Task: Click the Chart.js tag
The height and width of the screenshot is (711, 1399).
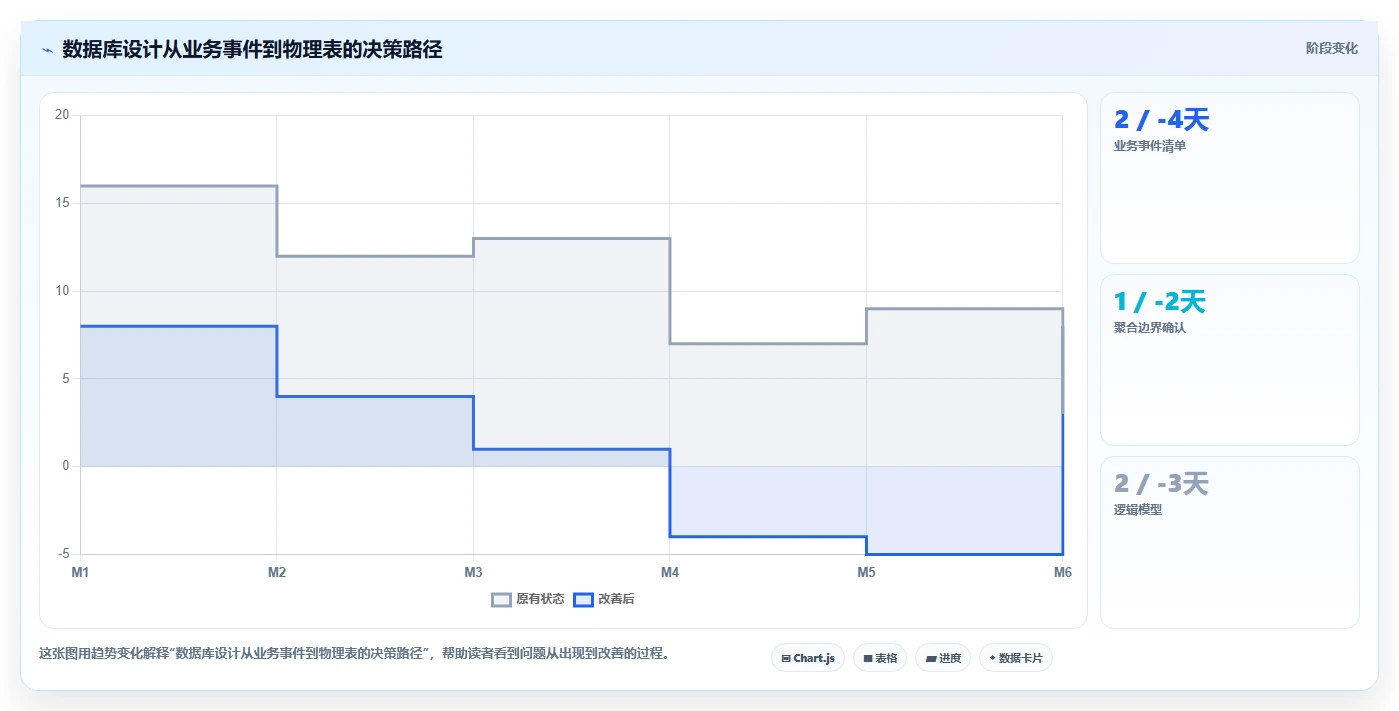Action: point(808,658)
